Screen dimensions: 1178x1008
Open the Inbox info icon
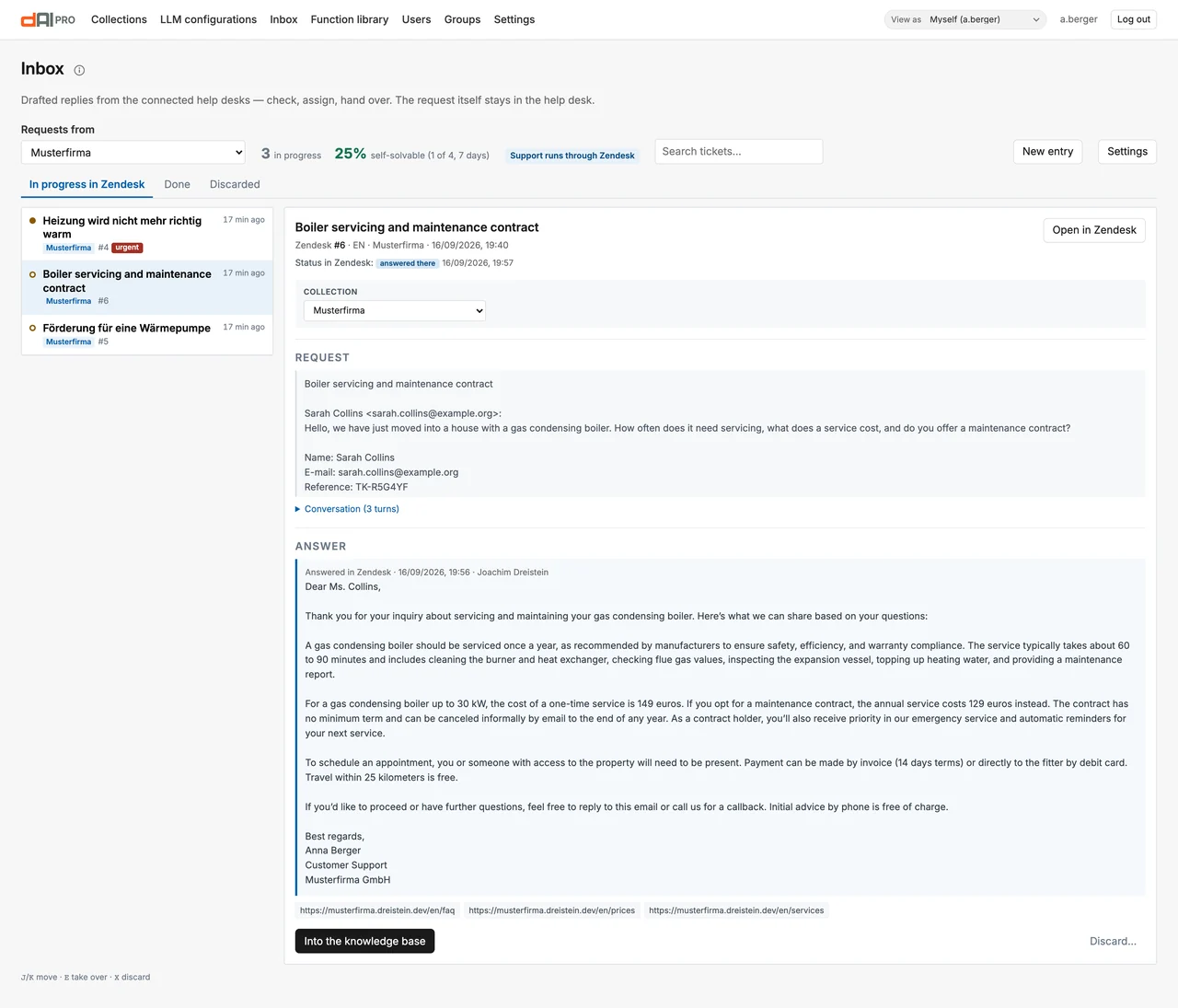click(x=79, y=70)
